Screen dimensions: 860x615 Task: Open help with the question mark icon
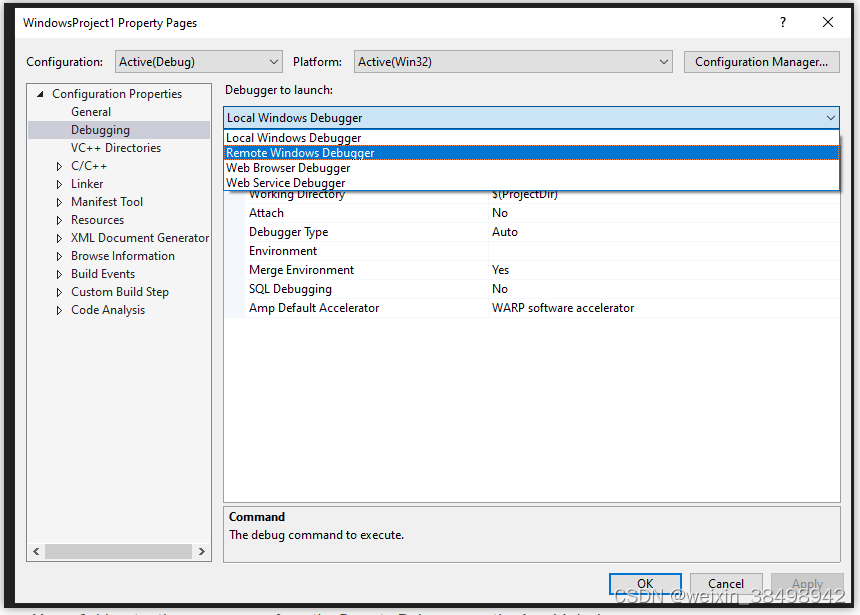click(783, 22)
